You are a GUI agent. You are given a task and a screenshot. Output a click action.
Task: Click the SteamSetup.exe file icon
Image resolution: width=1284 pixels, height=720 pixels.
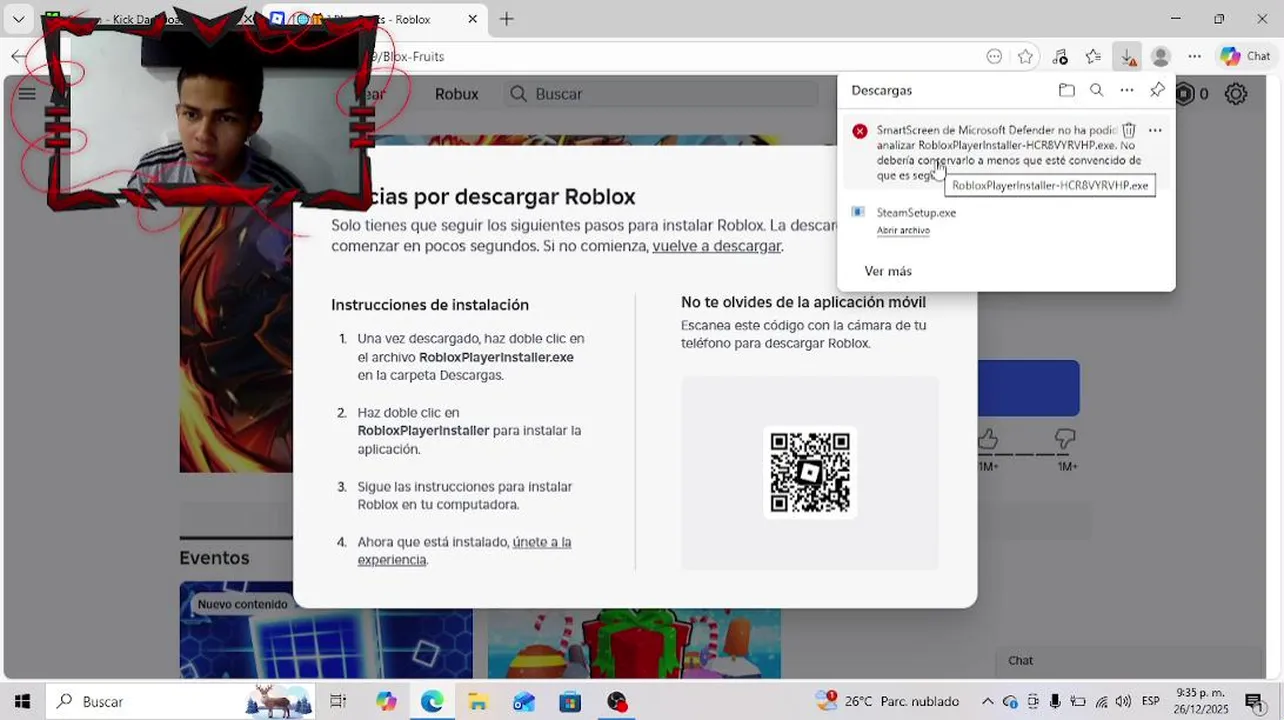858,212
